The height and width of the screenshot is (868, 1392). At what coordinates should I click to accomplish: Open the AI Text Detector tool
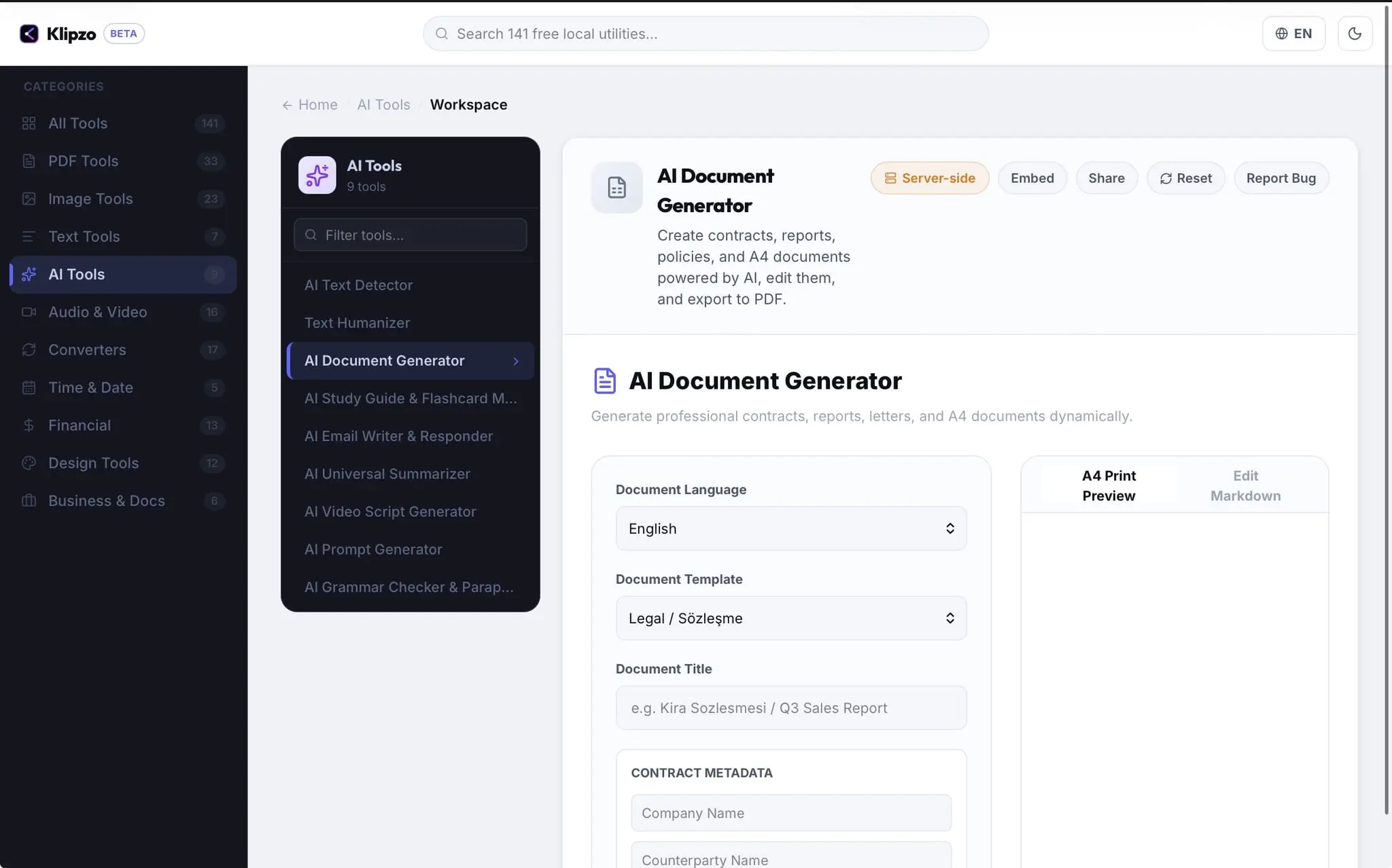[x=411, y=285]
